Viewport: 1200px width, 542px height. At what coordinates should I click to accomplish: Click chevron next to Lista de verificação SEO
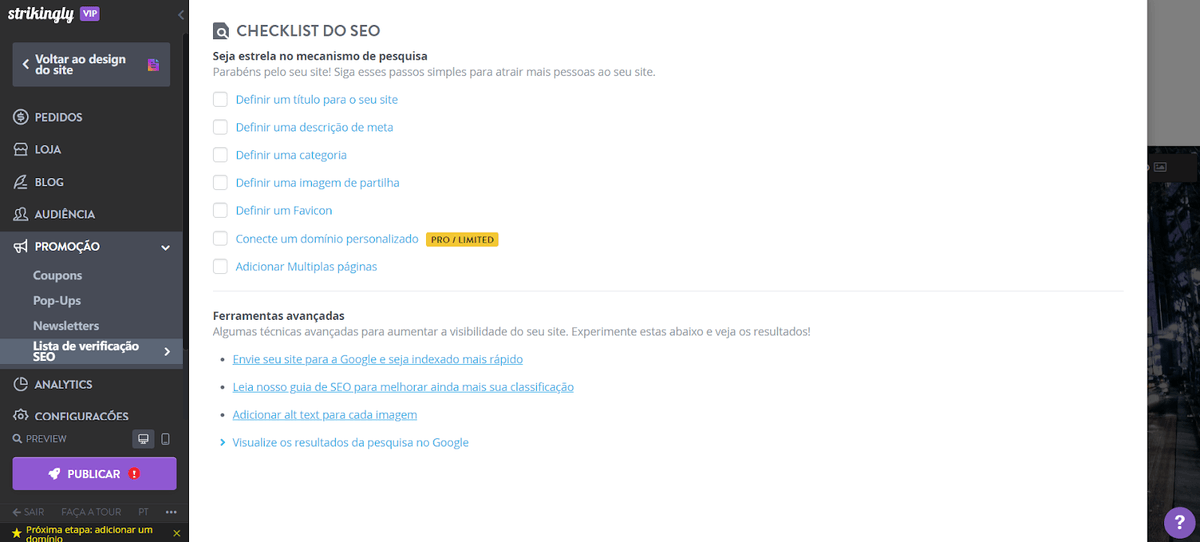(167, 352)
